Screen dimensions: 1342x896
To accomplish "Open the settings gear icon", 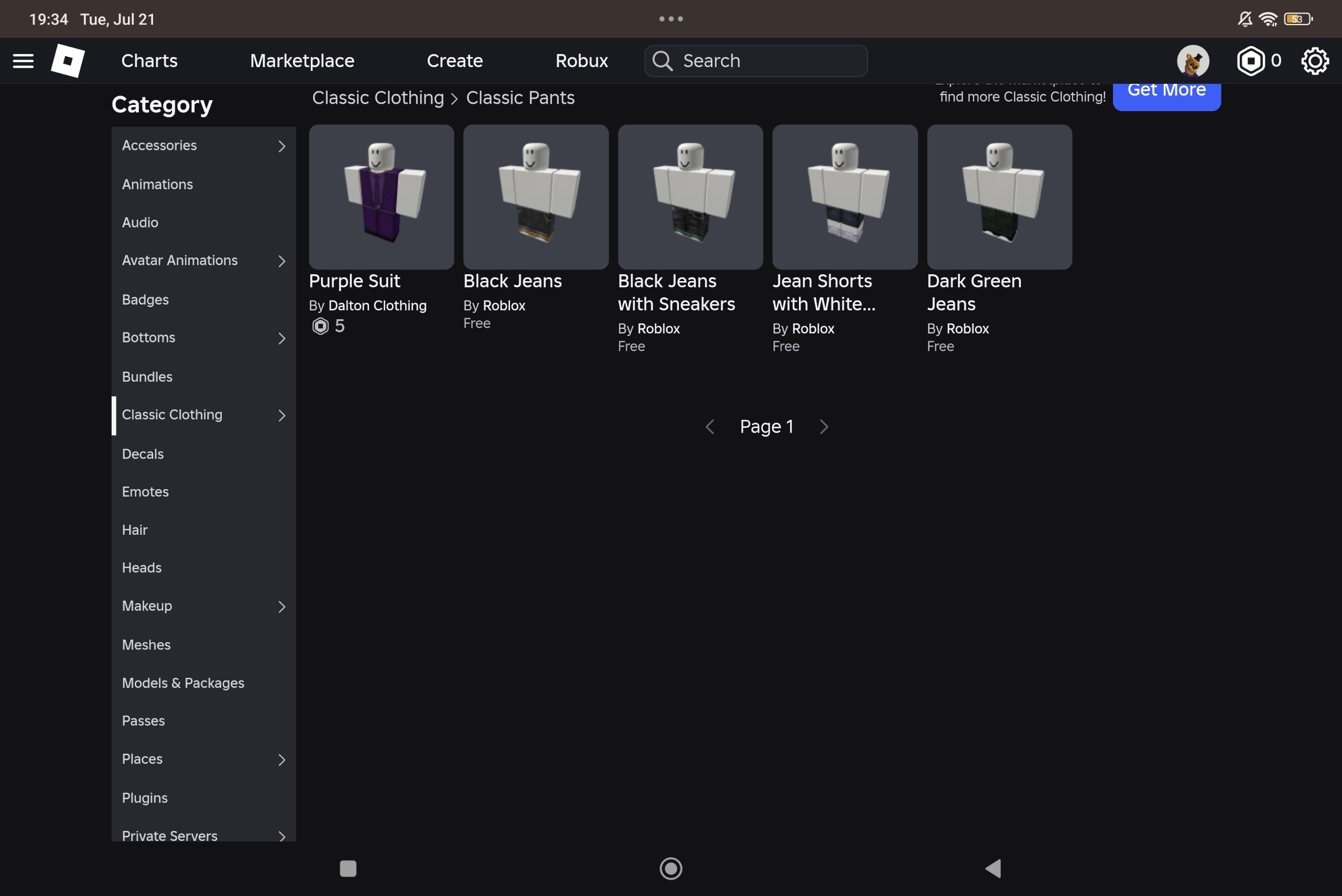I will 1315,61.
